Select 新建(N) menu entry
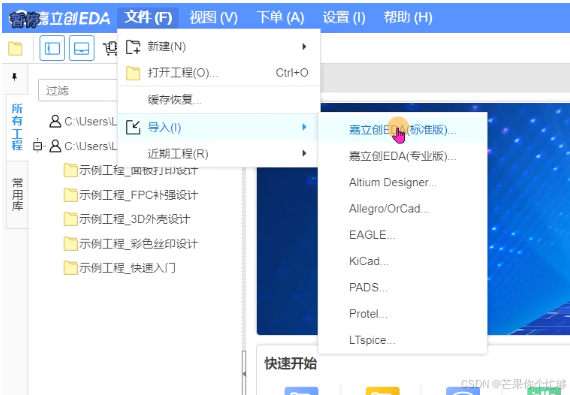This screenshot has width=570, height=395. point(219,47)
